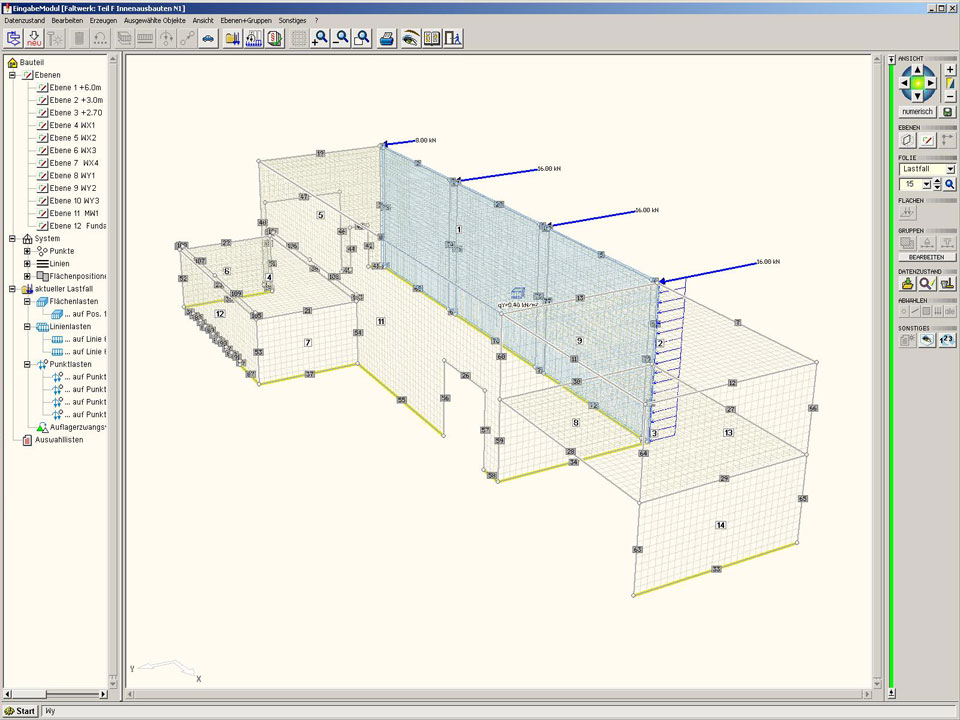Click the numerisch button

918,112
